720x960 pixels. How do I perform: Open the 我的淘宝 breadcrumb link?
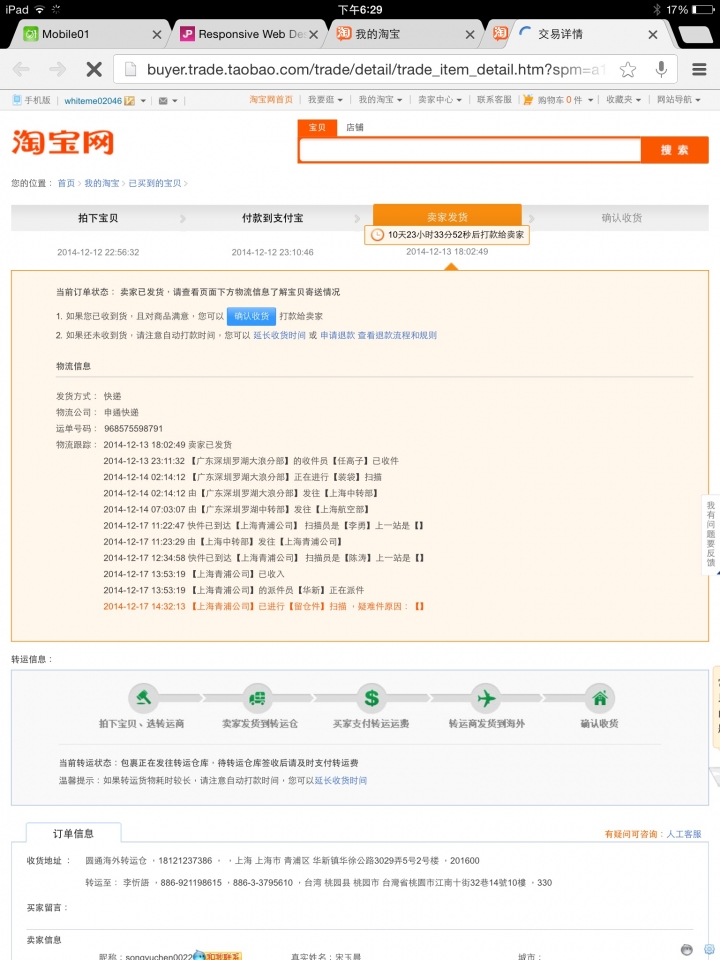pos(102,183)
